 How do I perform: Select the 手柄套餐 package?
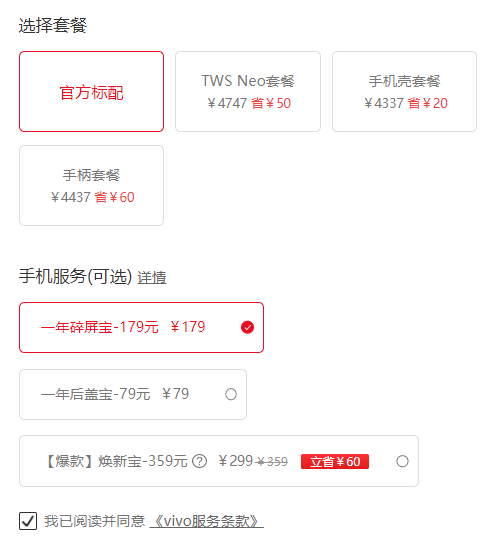point(91,186)
